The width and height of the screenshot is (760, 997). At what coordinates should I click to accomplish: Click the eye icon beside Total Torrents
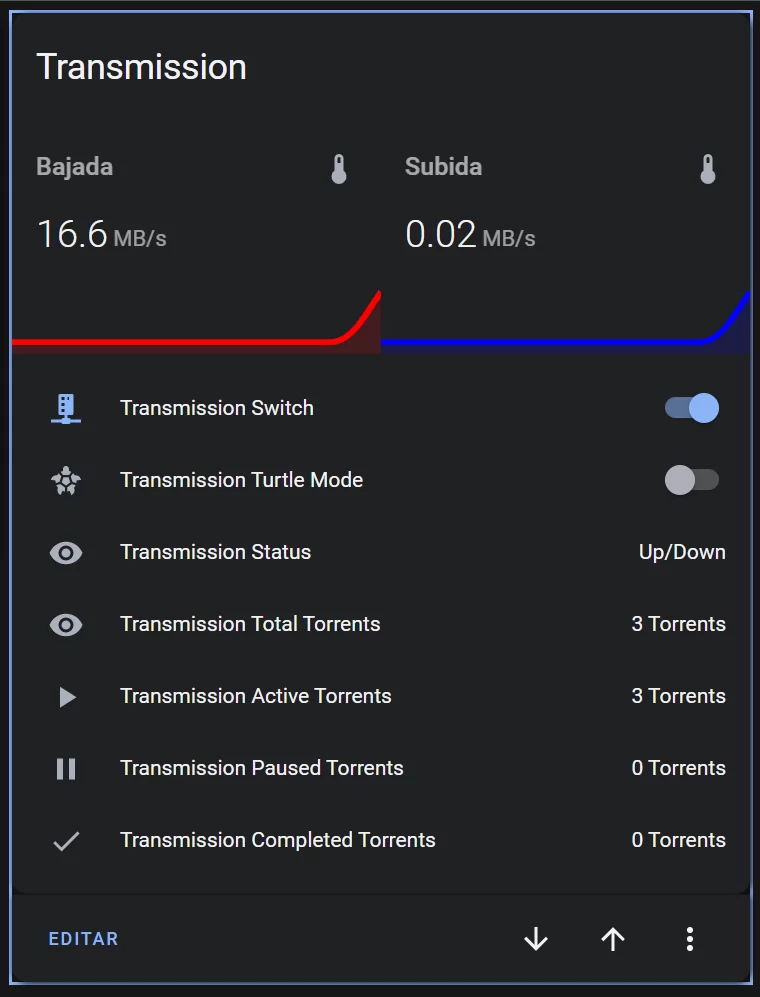click(66, 625)
